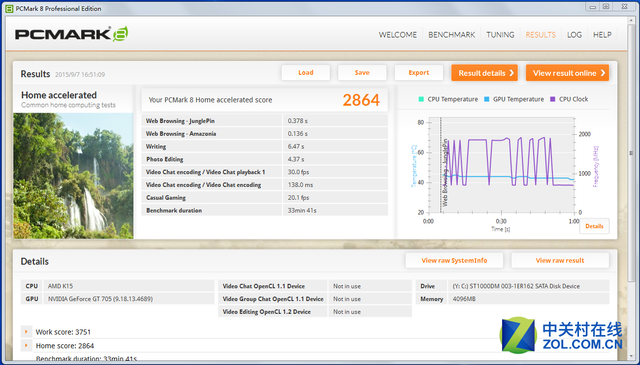Click View raw SystemInfo button
Screen dimensions: 640x365
pos(454,260)
